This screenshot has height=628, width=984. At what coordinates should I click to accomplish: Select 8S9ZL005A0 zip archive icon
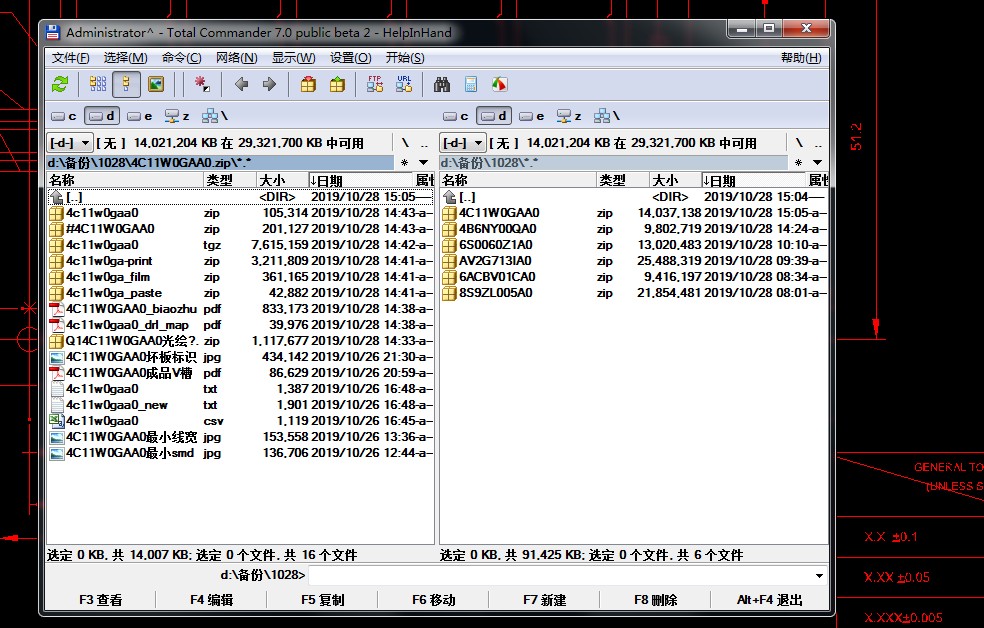click(449, 293)
